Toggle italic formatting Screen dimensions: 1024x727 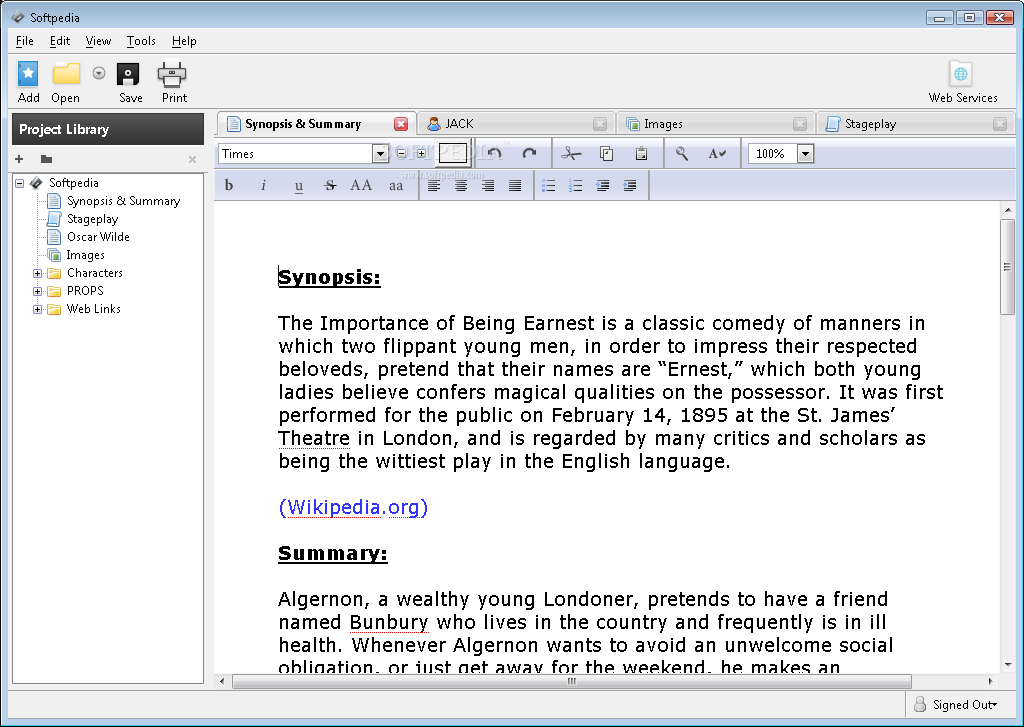263,186
